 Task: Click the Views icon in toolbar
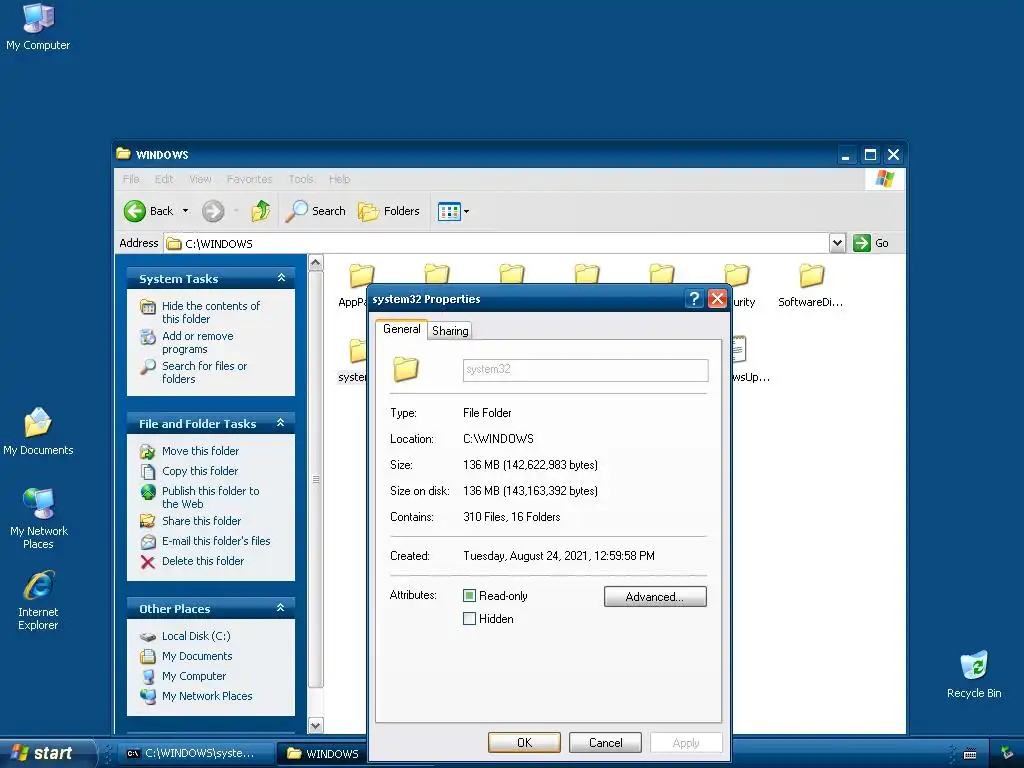click(449, 212)
